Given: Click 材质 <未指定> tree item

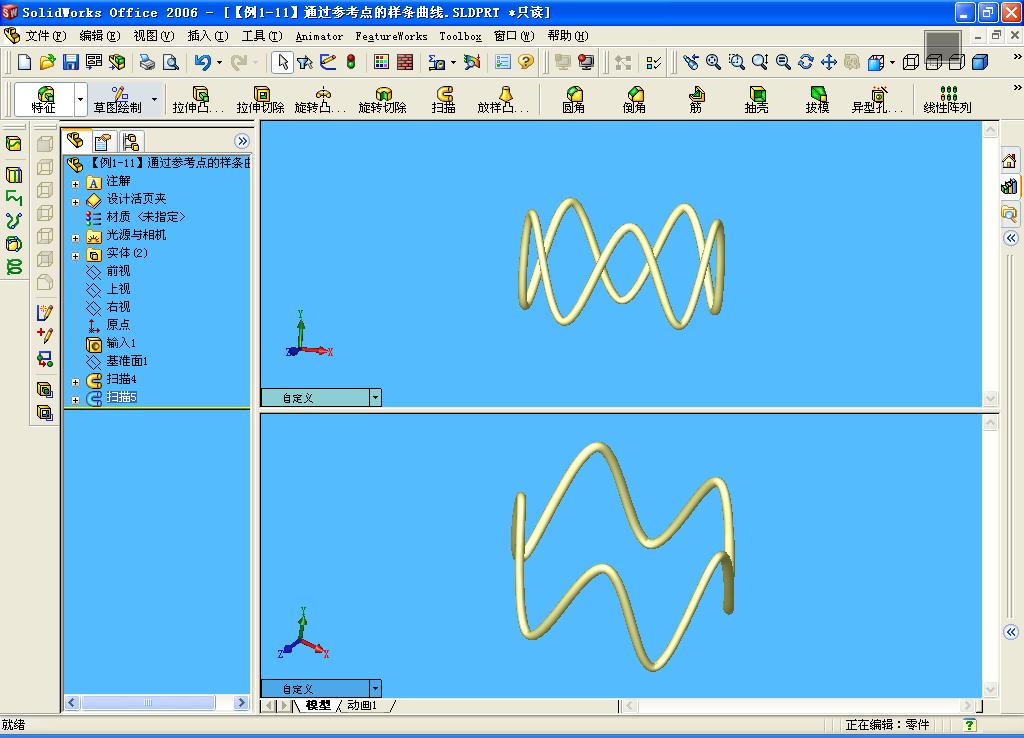Looking at the screenshot, I should [x=146, y=216].
